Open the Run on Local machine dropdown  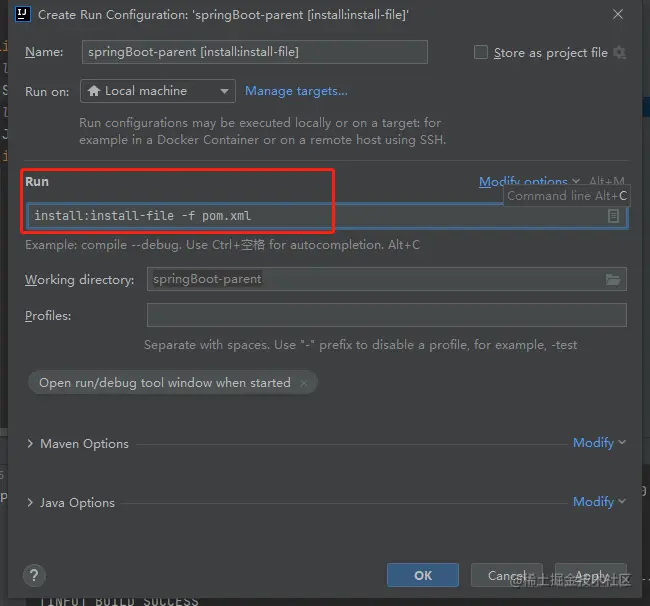(x=158, y=91)
